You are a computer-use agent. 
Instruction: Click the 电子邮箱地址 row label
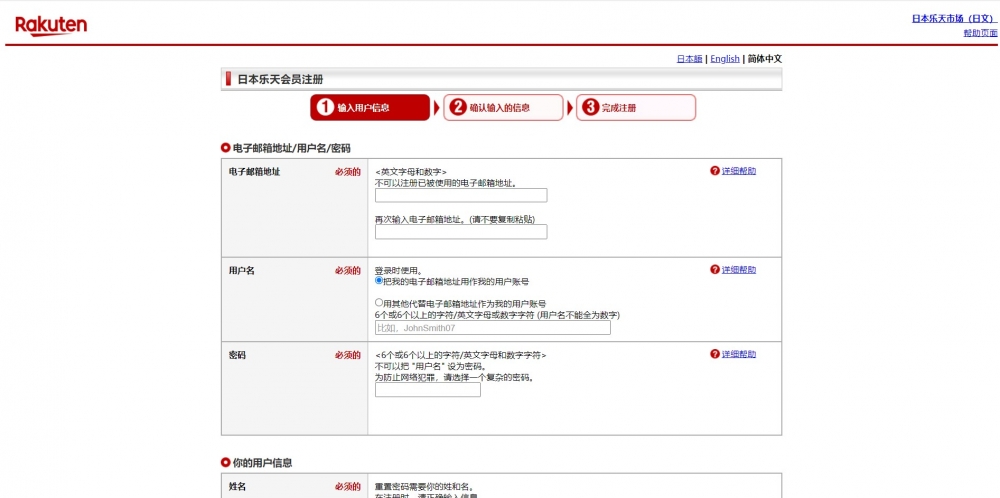[x=254, y=172]
